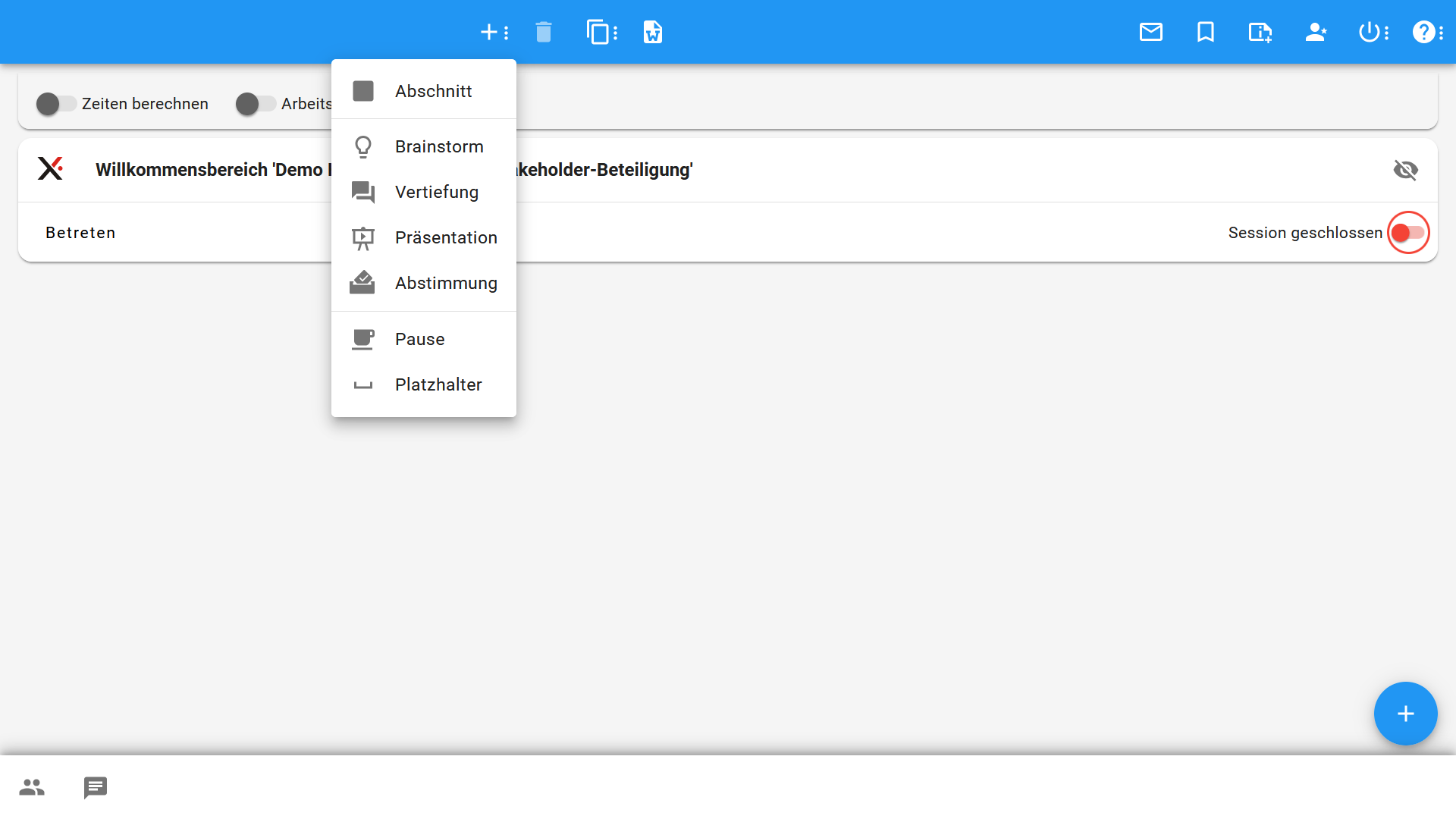Click the bookmark icon in top bar
The height and width of the screenshot is (819, 1456).
[x=1205, y=32]
